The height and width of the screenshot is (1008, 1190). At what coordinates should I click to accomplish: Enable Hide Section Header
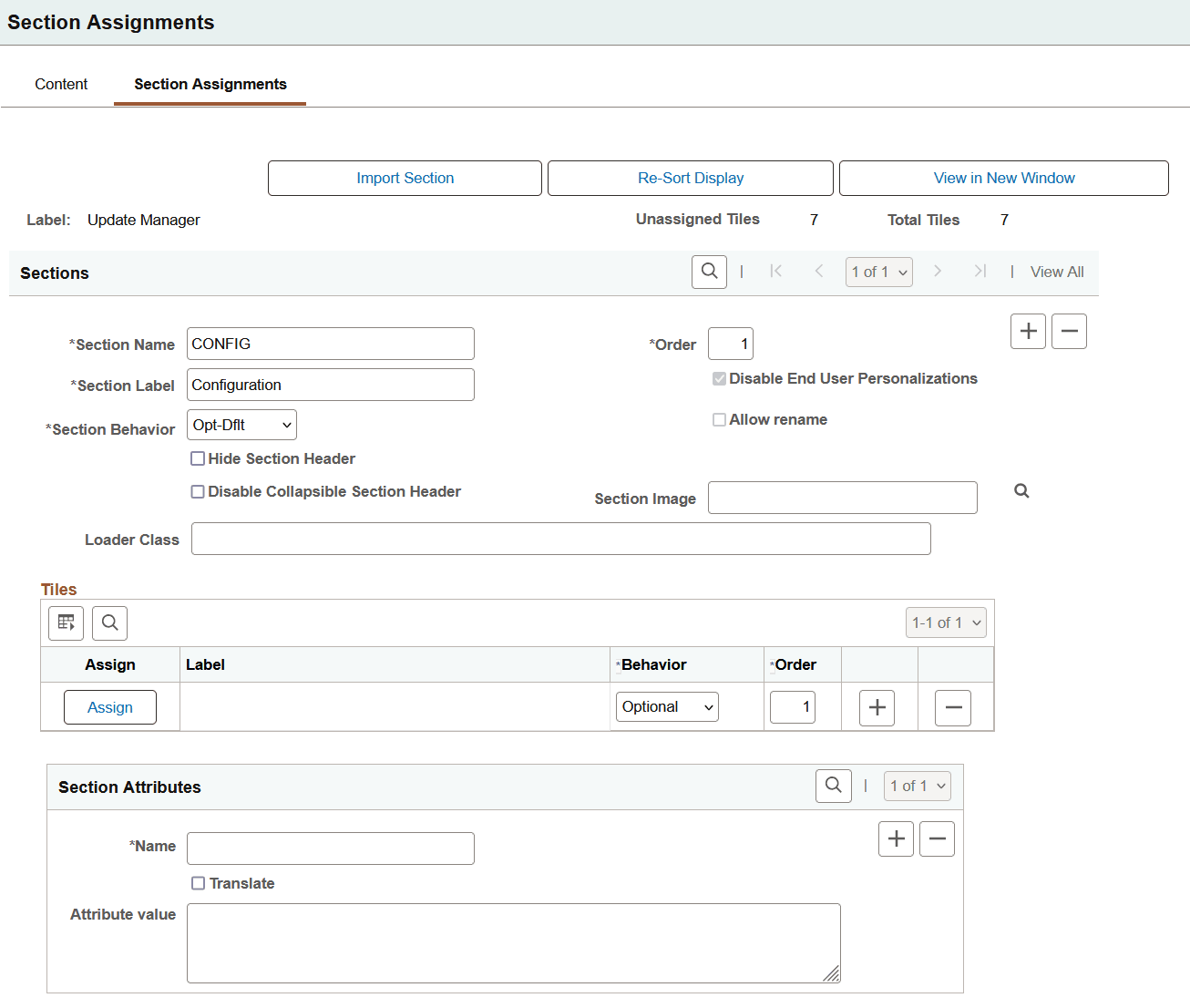(x=198, y=458)
